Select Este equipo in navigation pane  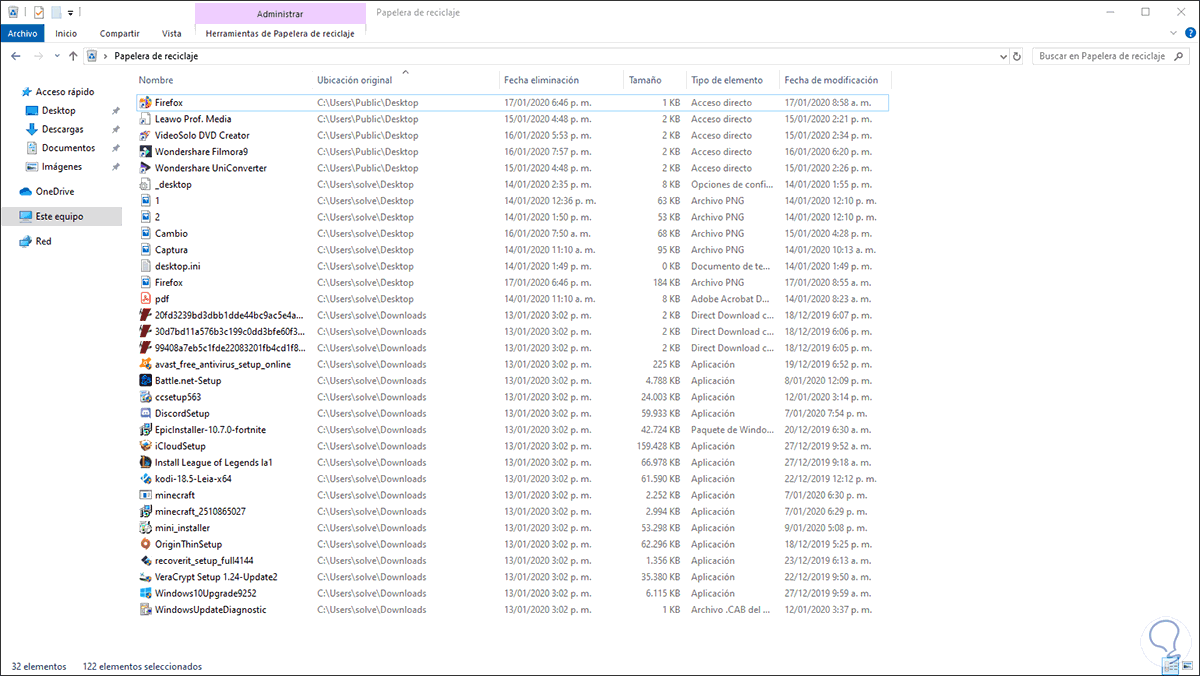[x=60, y=216]
